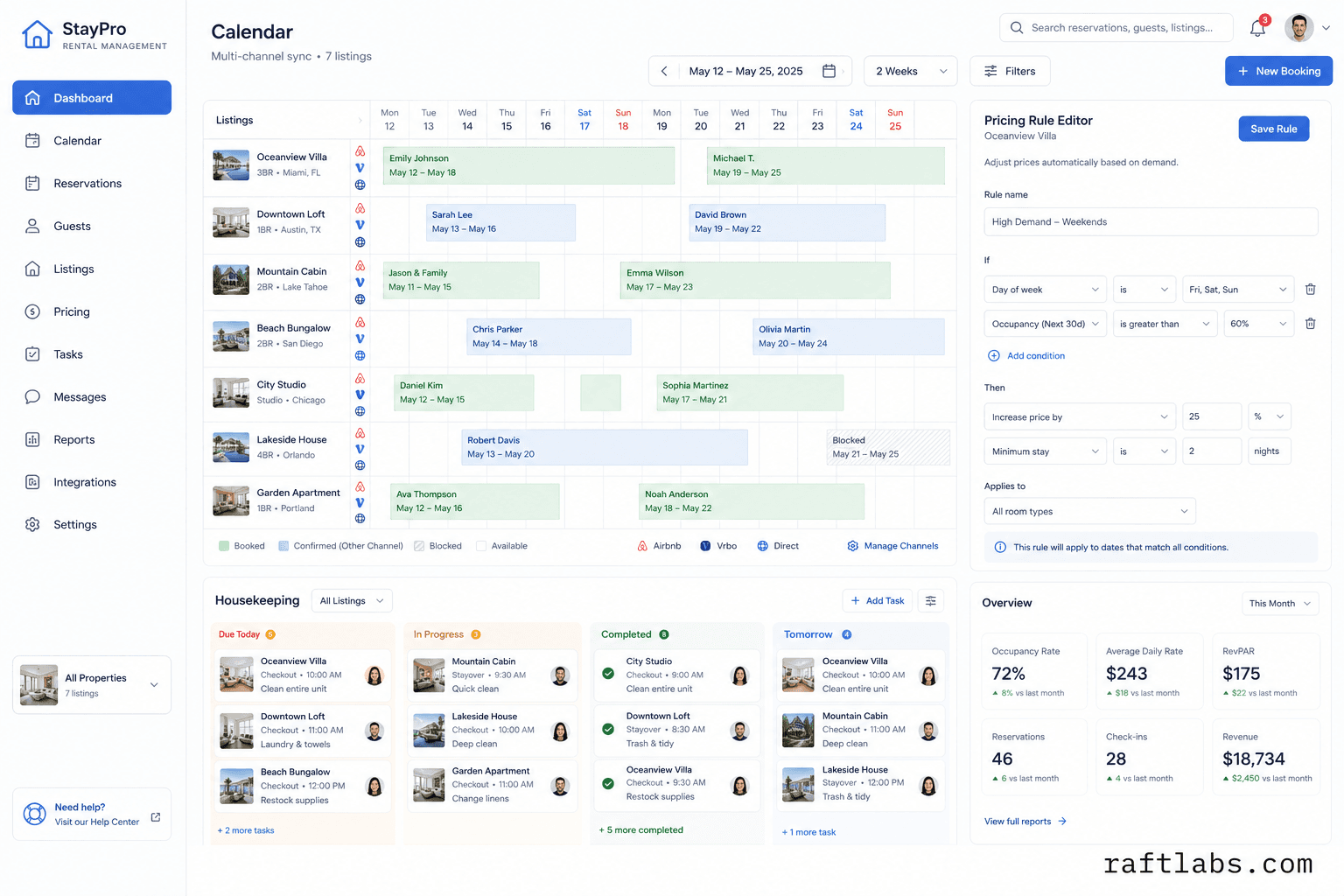Viewport: 1344px width, 896px height.
Task: Go to previous date range arrow
Action: pyautogui.click(x=664, y=71)
